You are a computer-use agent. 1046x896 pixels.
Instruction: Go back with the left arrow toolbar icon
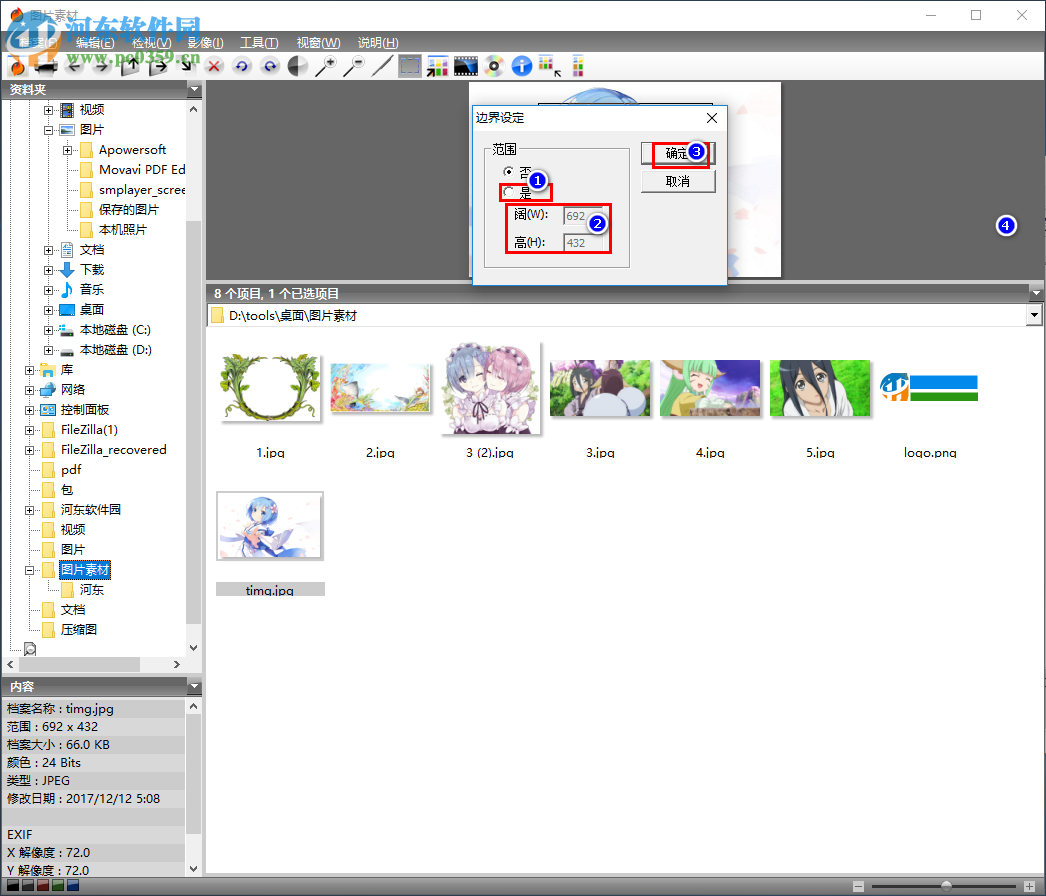74,66
